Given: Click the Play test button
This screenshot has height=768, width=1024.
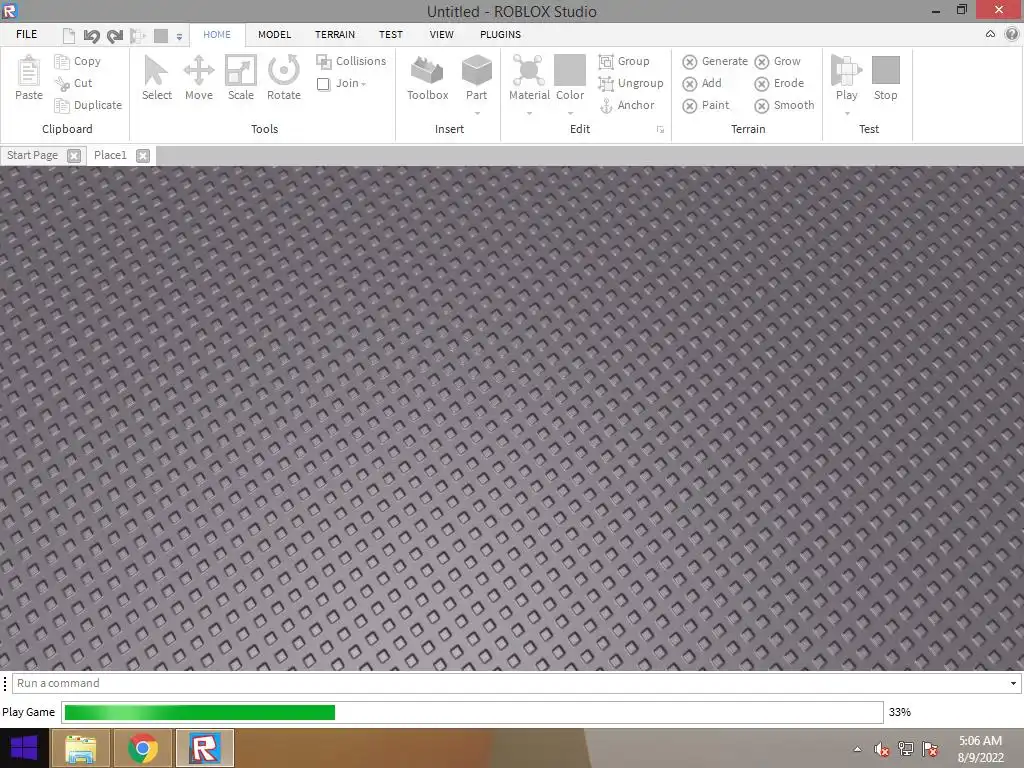Looking at the screenshot, I should (x=846, y=78).
